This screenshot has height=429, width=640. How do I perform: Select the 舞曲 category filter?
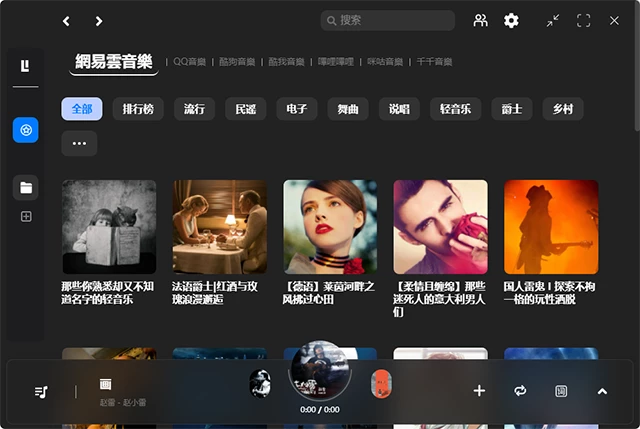click(x=348, y=109)
